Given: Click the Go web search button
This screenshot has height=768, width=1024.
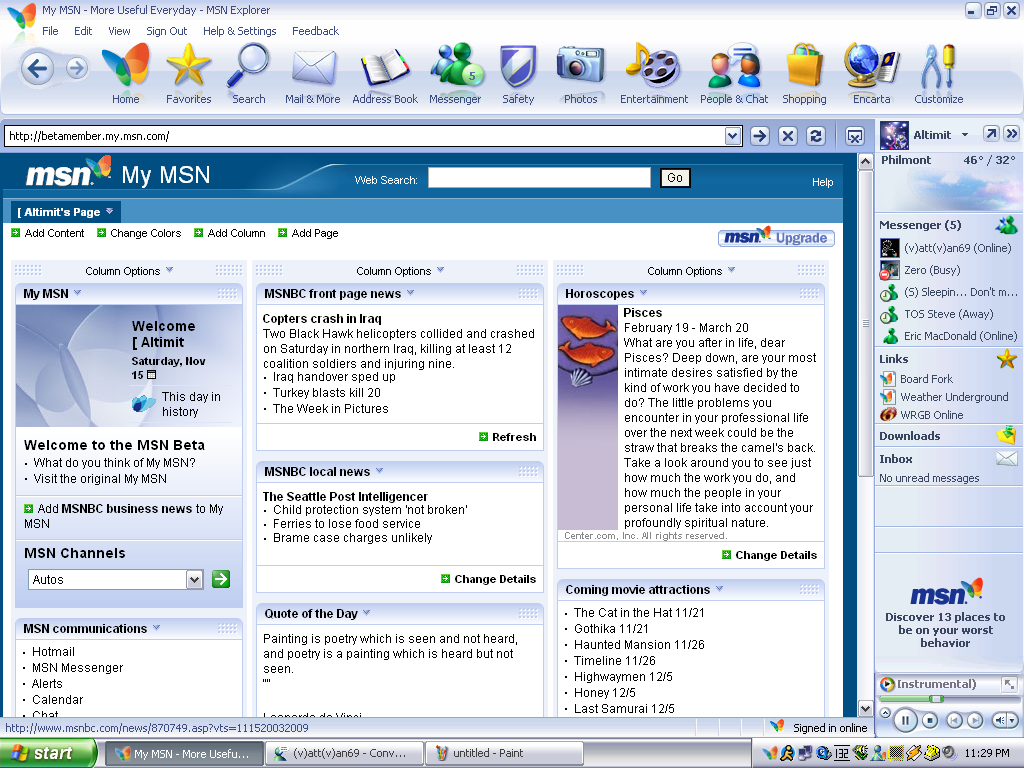Looking at the screenshot, I should [675, 178].
